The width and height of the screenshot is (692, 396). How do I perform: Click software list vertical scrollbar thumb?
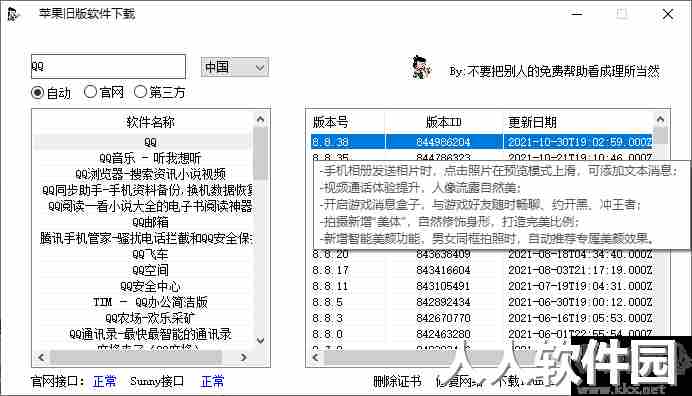coord(260,153)
